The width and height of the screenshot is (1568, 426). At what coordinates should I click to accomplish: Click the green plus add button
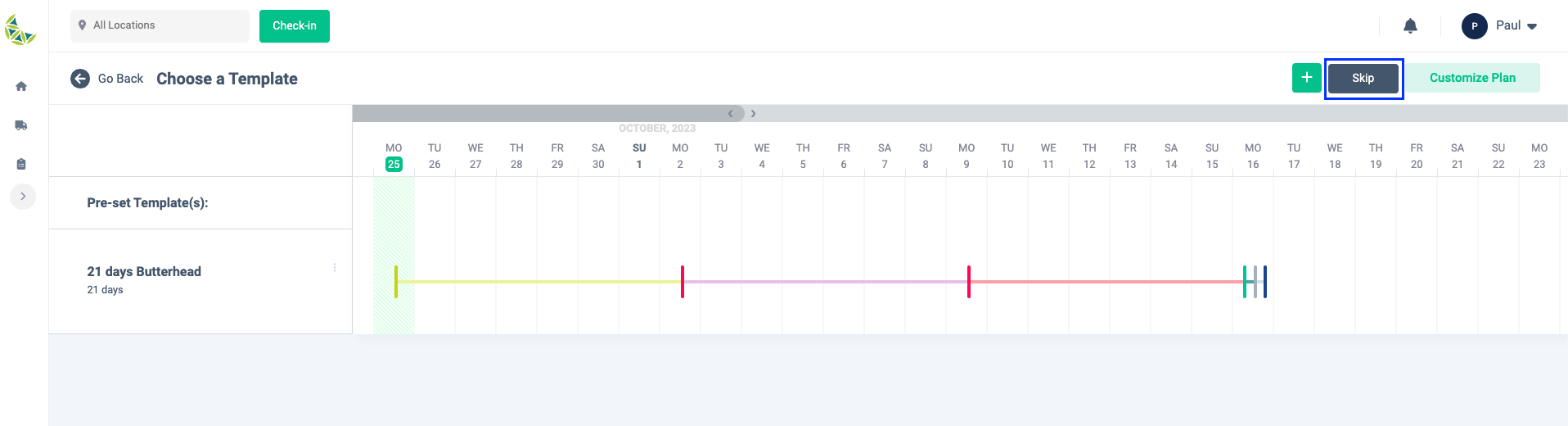(1307, 78)
